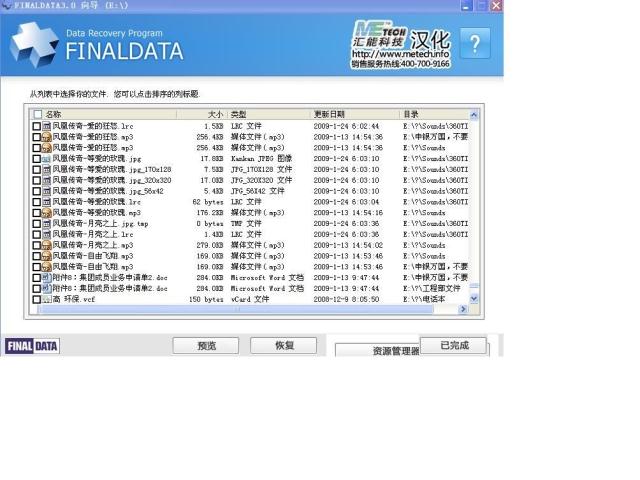Viewport: 640px width, 480px height.
Task: Check the box for 等爱的玫瑰.jpg_58x42
Action: click(36, 191)
